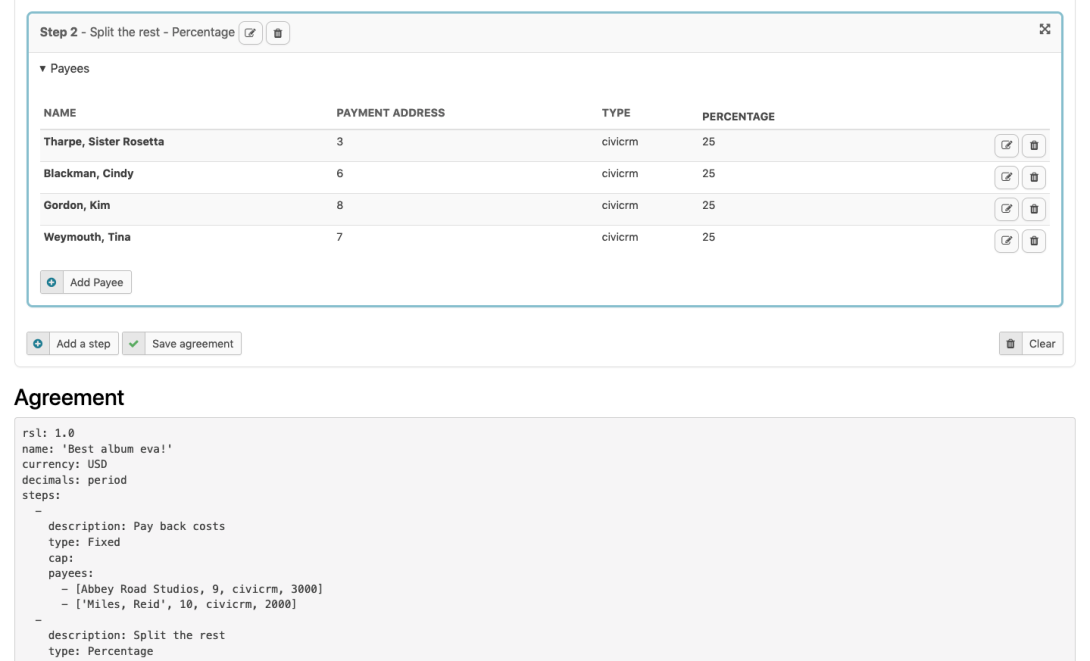Delete payee Weymouth, Tina
This screenshot has width=1090, height=661.
1034,241
